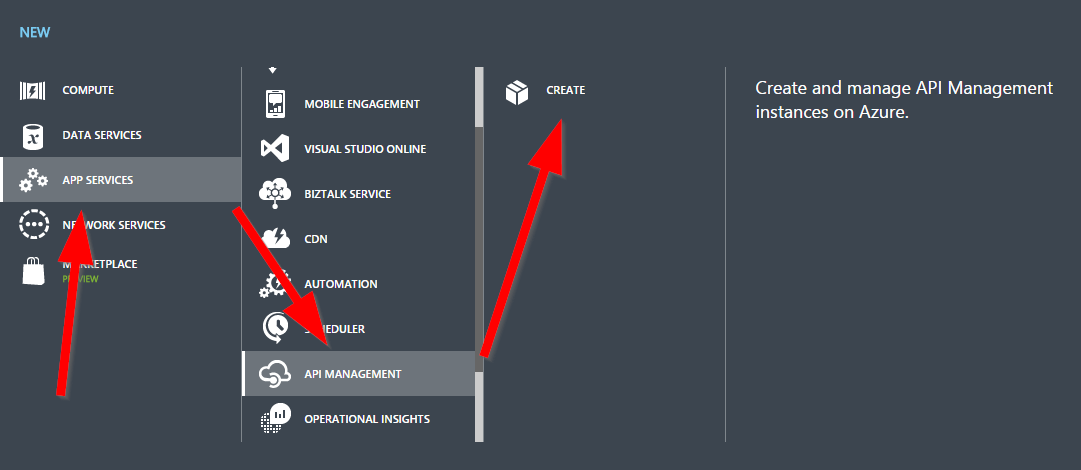Open the NETWORK SERVICES category
1081x470 pixels.
pos(121,225)
